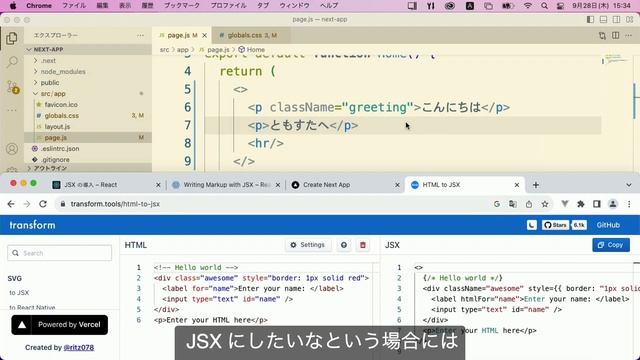Reload the transform.tools page
The image size is (640, 360).
[x=43, y=204]
